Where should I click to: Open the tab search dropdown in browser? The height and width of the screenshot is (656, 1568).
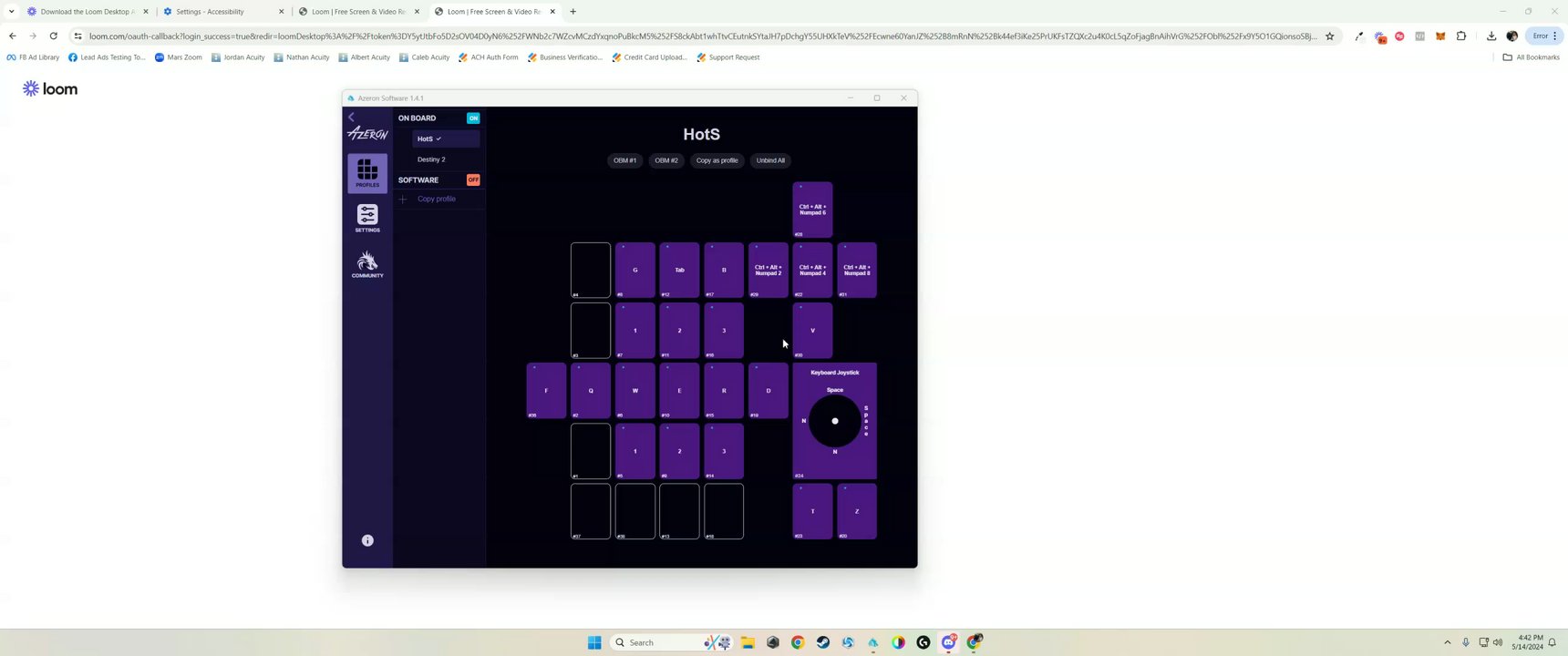point(11,12)
